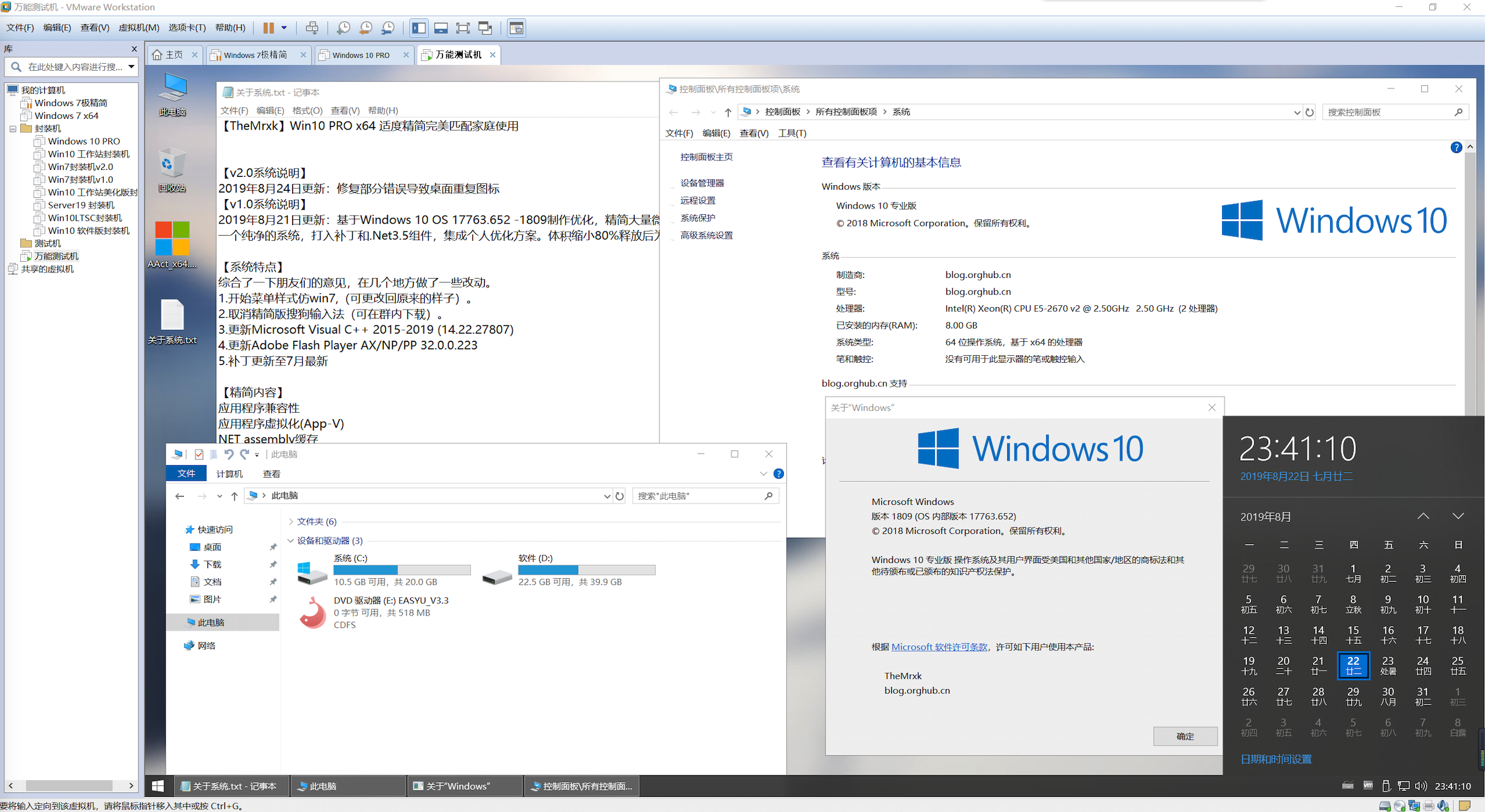This screenshot has width=1485, height=812.
Task: Open 日期和时间设置 link
Action: pos(1276,759)
